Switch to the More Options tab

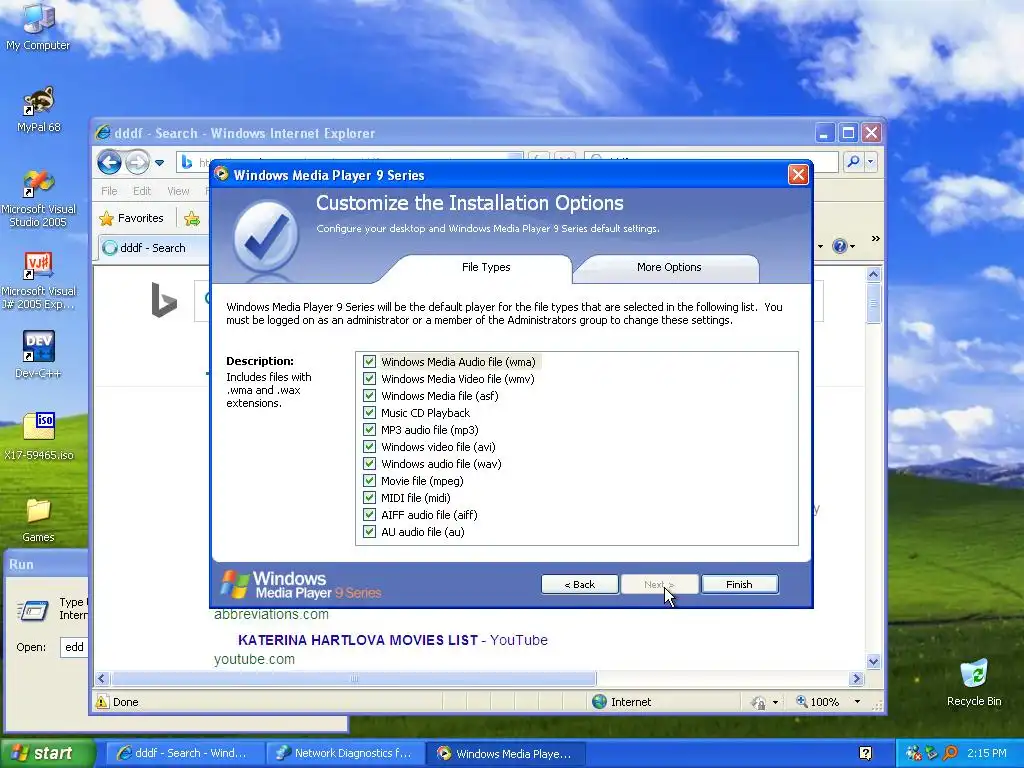click(x=669, y=267)
